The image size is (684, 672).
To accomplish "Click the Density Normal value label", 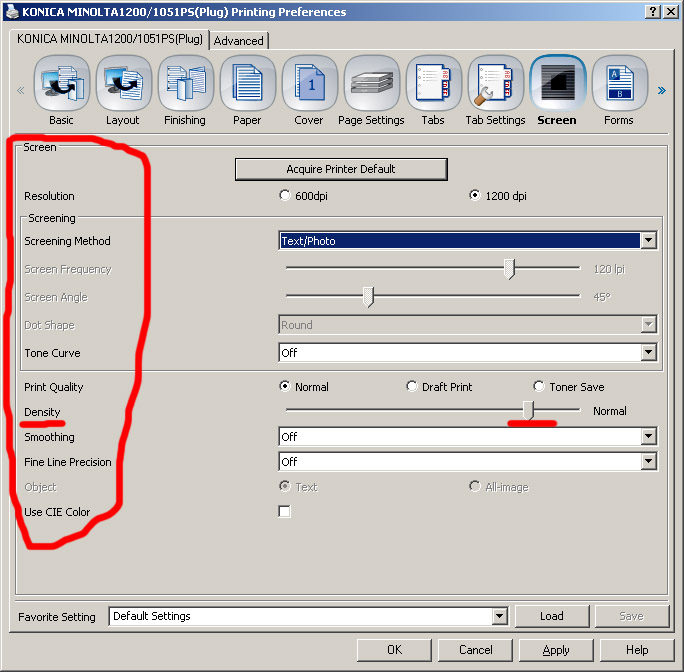I will [x=610, y=411].
